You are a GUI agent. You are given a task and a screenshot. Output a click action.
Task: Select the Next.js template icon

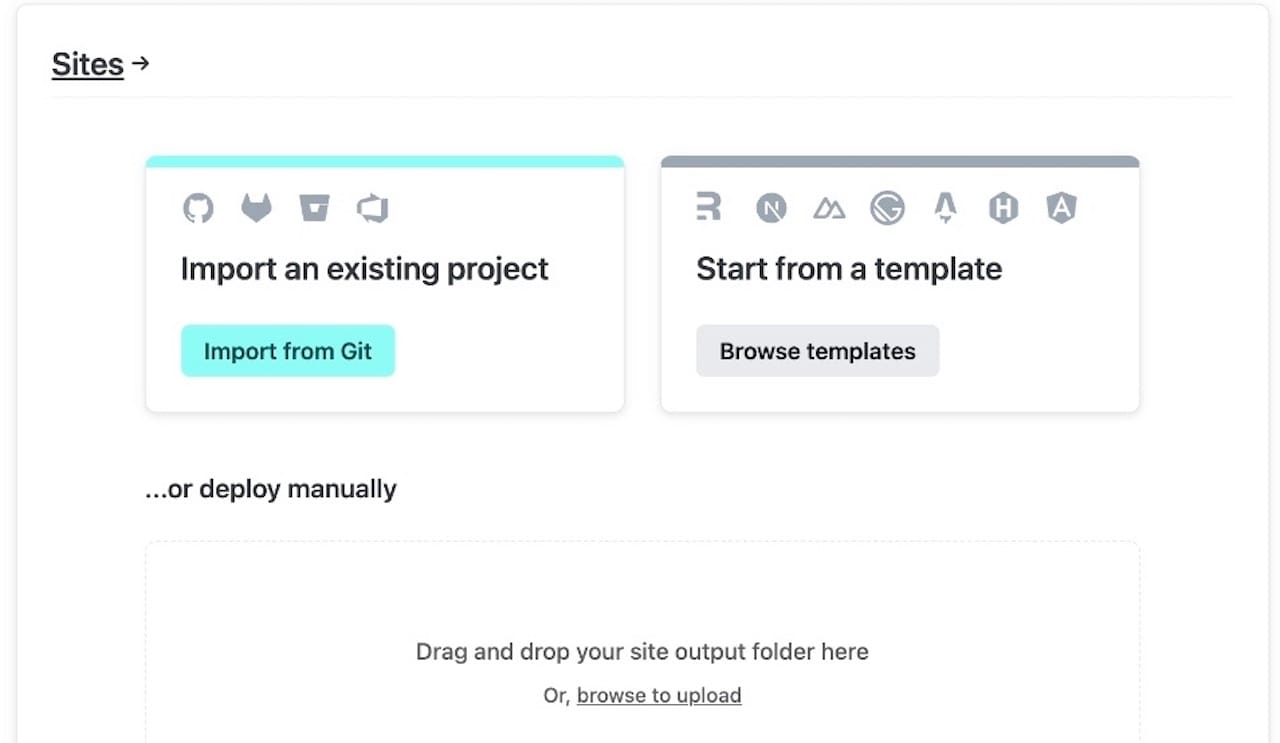pyautogui.click(x=770, y=208)
